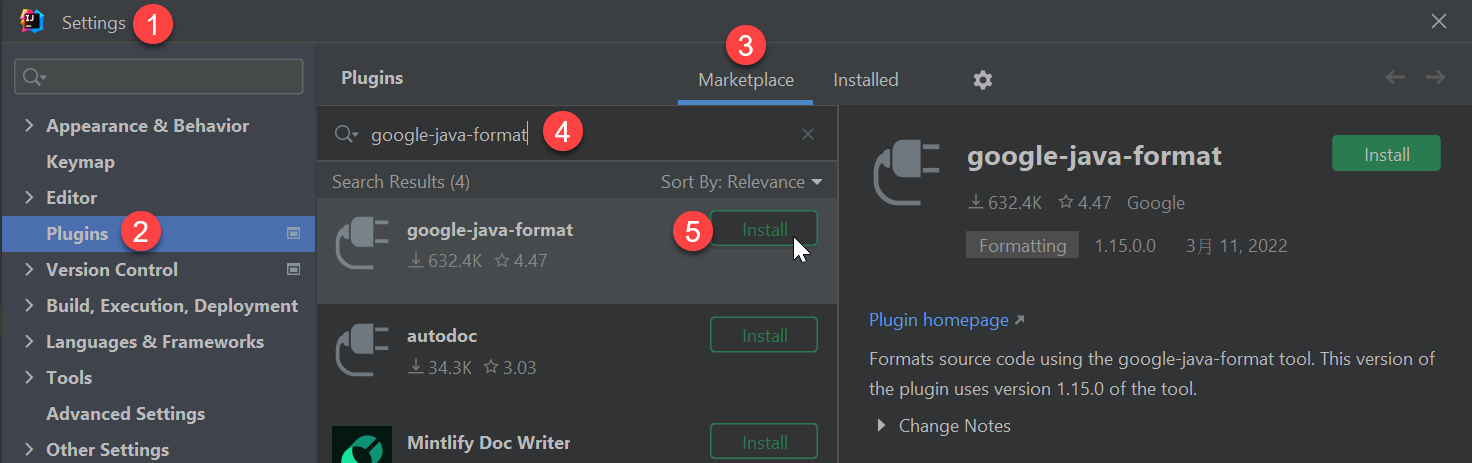Viewport: 1472px width, 463px height.
Task: Expand Build, Execution, Deployment section
Action: click(x=28, y=305)
